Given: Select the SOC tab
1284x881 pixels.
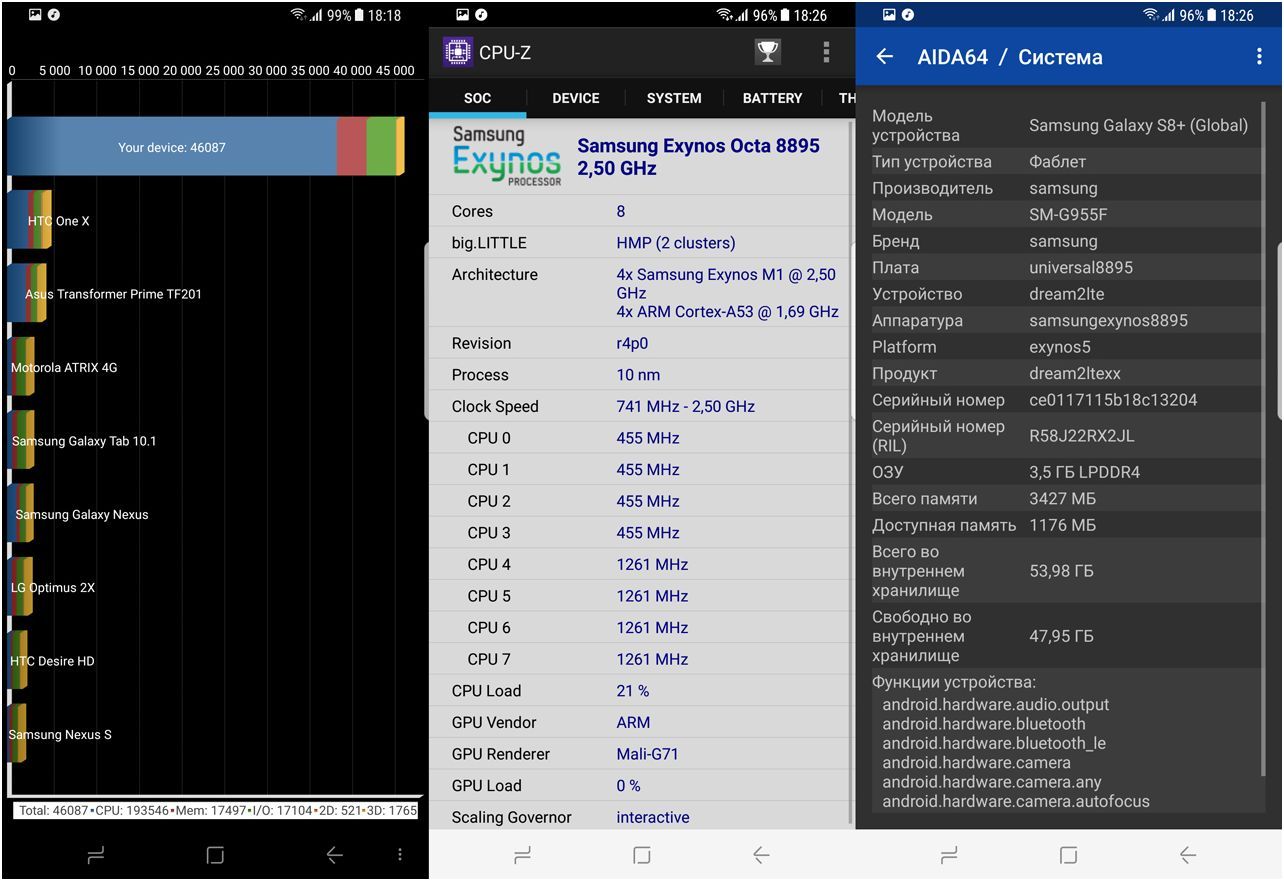Looking at the screenshot, I should pos(478,98).
